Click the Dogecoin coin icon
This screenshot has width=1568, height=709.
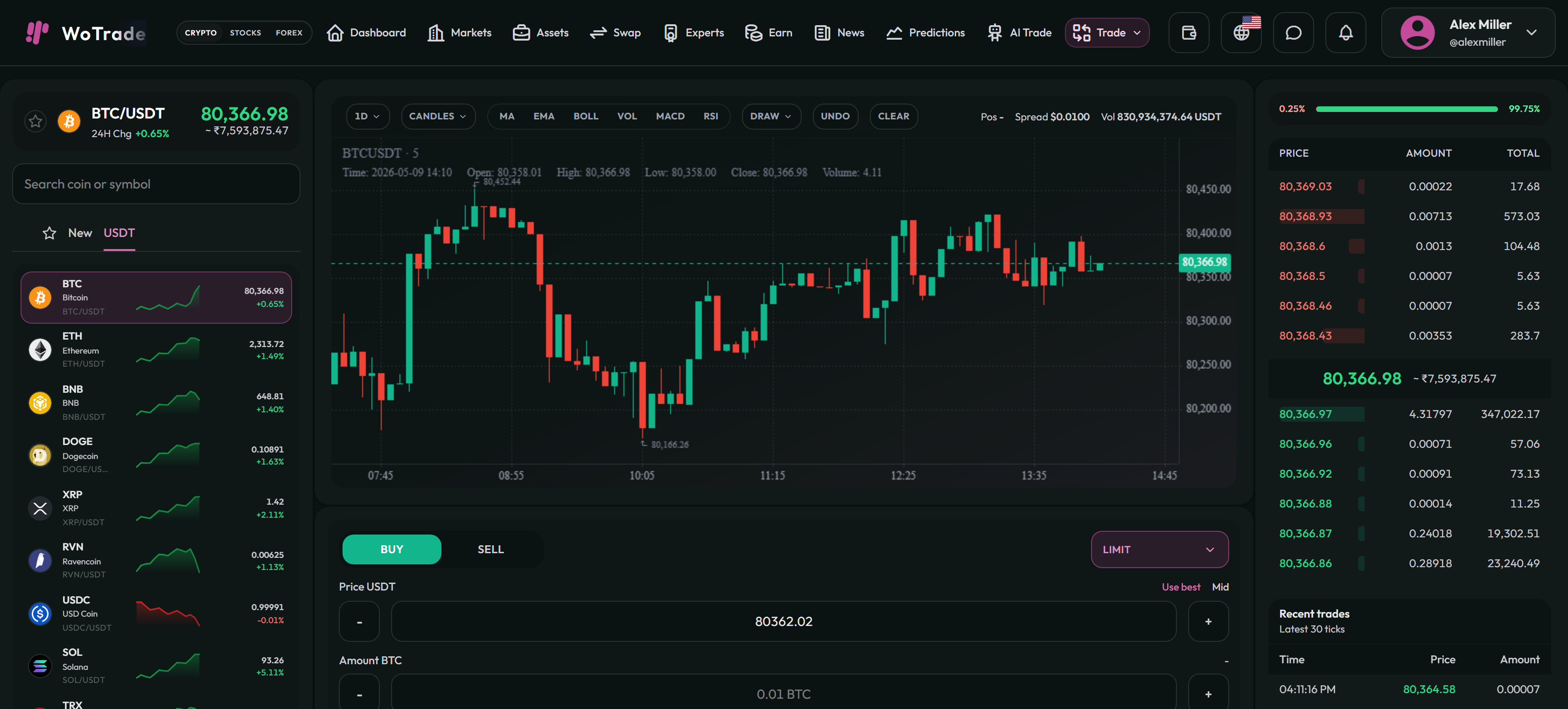(x=40, y=455)
